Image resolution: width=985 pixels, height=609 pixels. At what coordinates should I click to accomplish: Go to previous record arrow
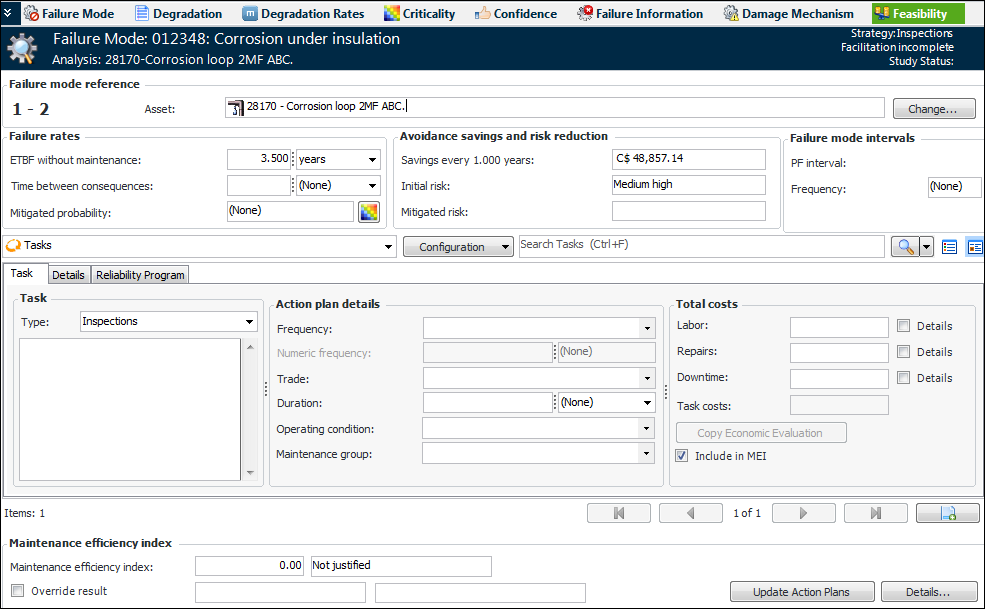[x=690, y=513]
